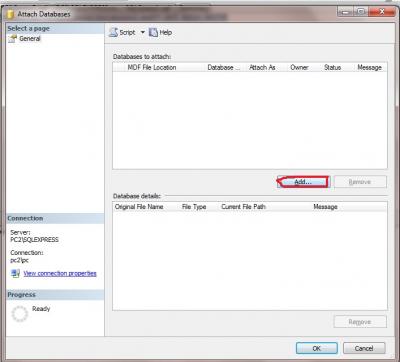Close the Attach Databases window
The height and width of the screenshot is (362, 400).
(x=382, y=12)
